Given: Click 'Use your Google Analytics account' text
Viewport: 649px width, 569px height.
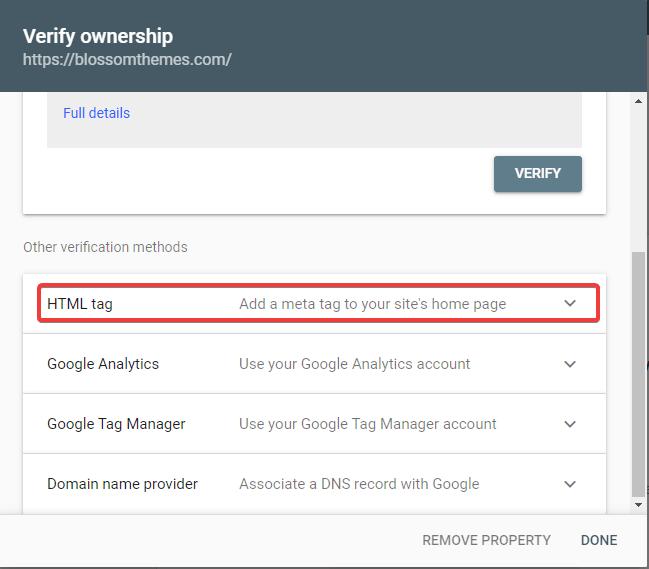Looking at the screenshot, I should click(354, 364).
